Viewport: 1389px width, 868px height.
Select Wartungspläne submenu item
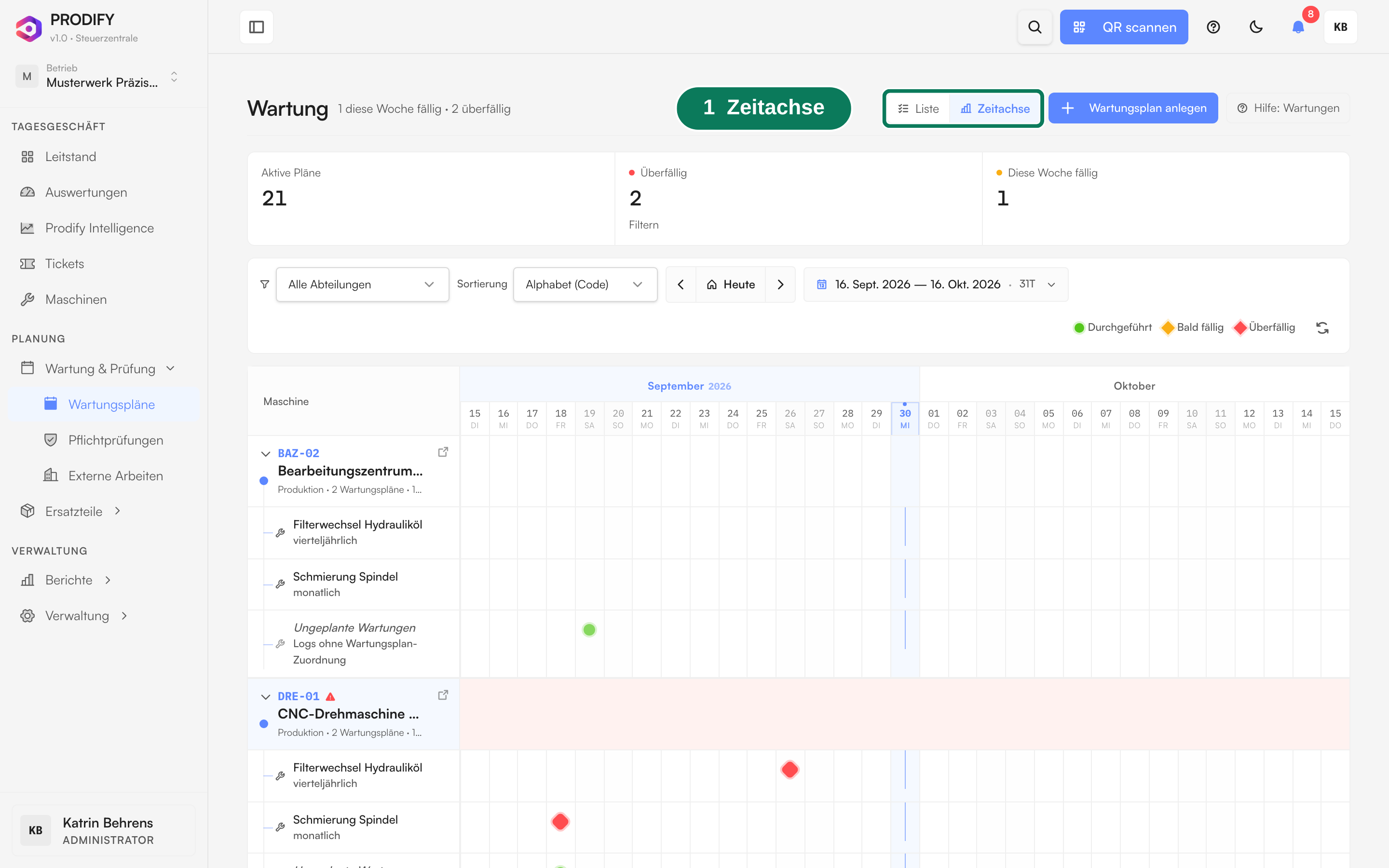(104, 404)
